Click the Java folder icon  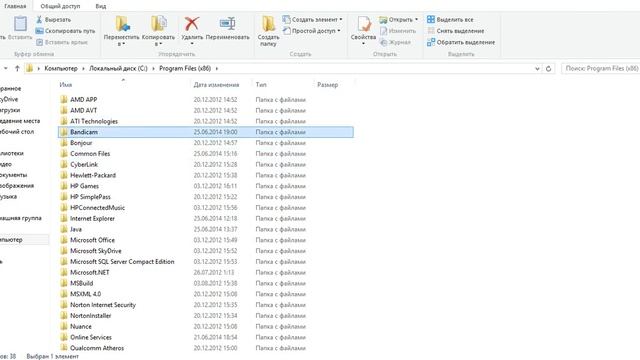pyautogui.click(x=64, y=229)
